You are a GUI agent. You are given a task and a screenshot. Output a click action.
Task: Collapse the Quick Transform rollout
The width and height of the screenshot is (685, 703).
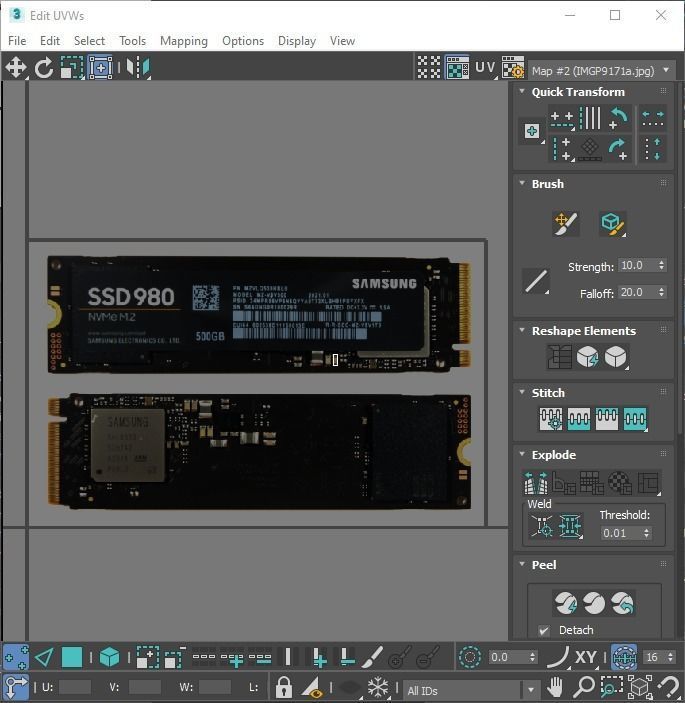[522, 91]
